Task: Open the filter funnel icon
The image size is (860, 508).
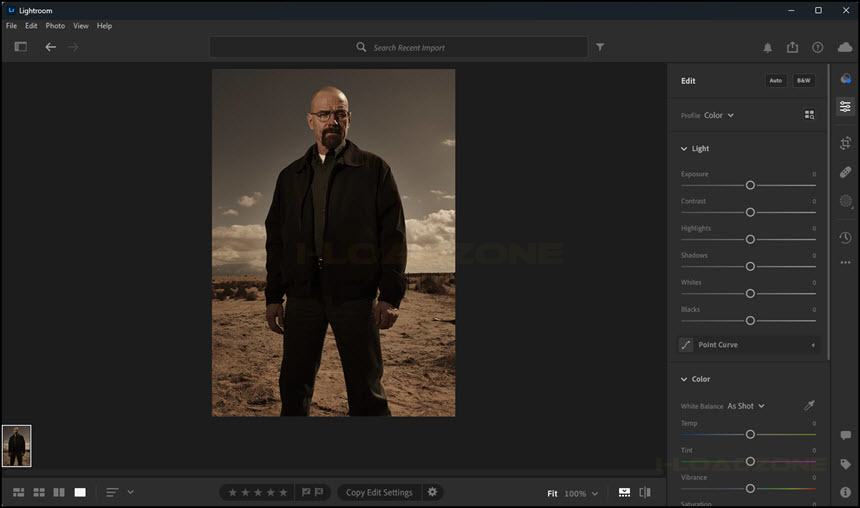Action: tap(600, 47)
